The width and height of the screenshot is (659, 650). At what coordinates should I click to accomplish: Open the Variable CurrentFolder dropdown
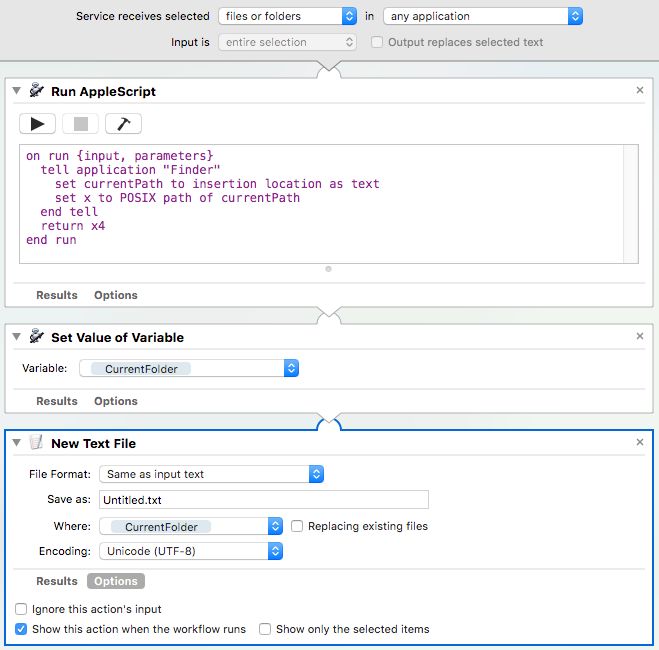pos(189,368)
